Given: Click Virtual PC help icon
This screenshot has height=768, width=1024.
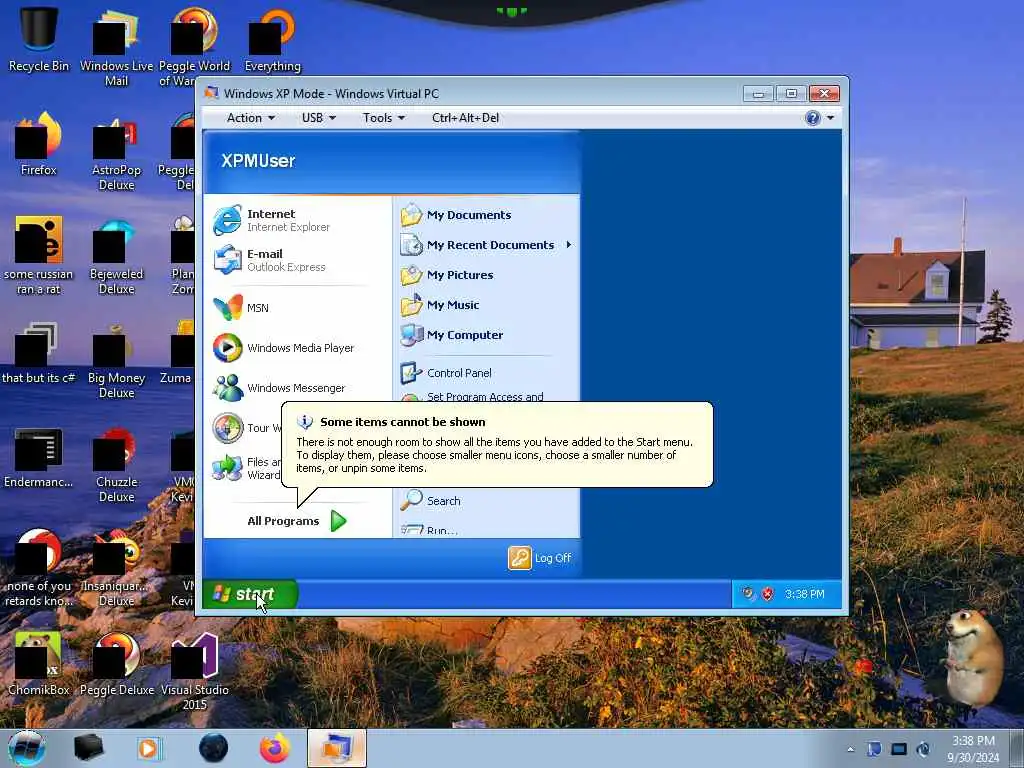Looking at the screenshot, I should [x=812, y=118].
